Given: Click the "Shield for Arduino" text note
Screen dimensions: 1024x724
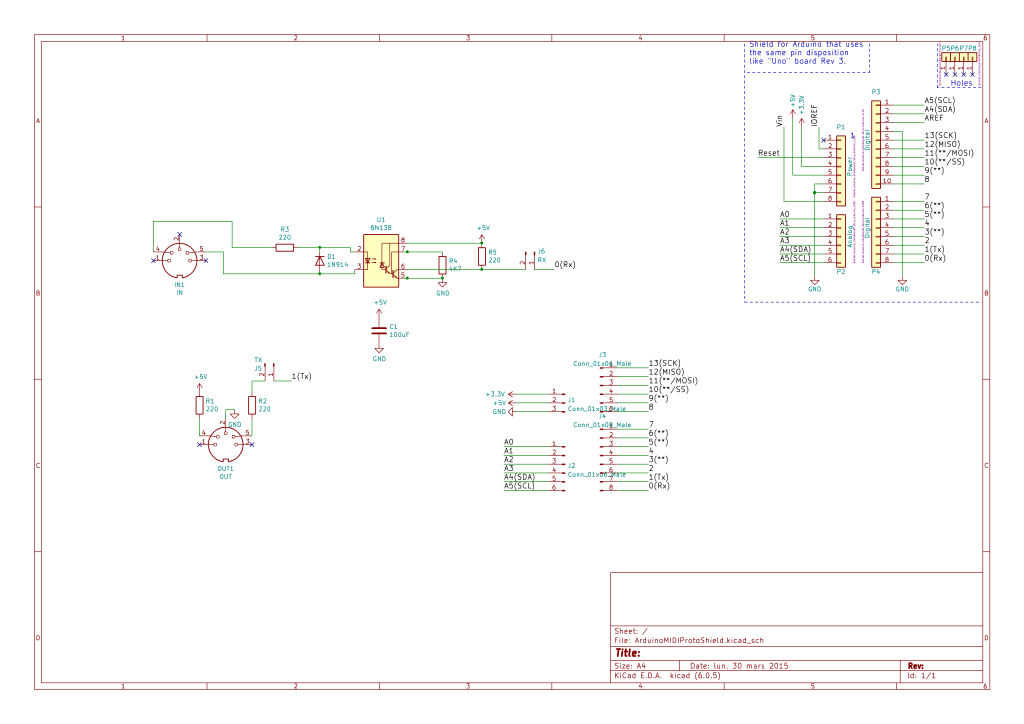Looking at the screenshot, I should coord(806,53).
